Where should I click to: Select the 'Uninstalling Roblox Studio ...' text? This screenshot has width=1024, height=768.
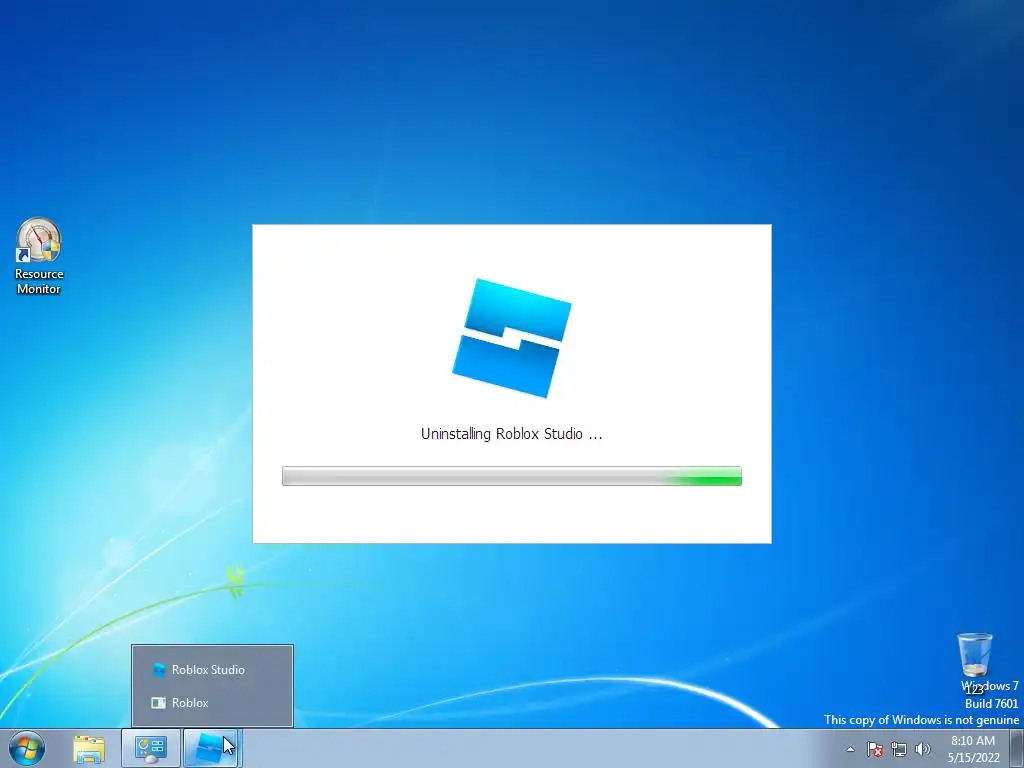[511, 434]
